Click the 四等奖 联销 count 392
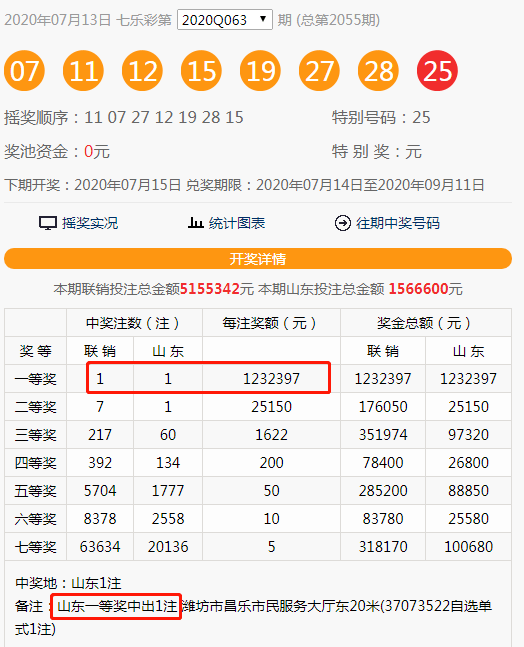Screen dimensions: 524x647 (100, 463)
